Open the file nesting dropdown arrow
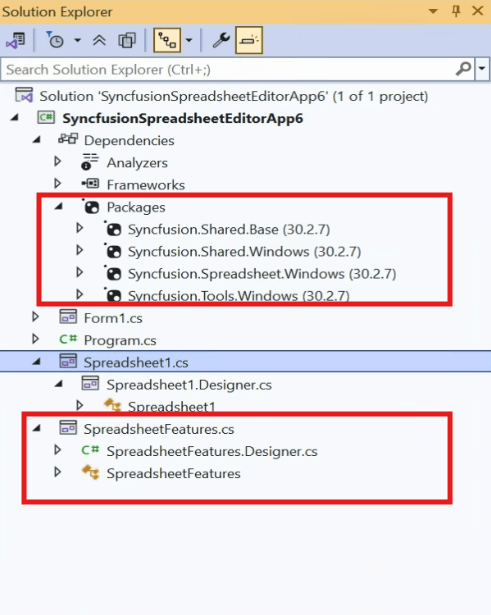This screenshot has height=615, width=491. point(189,40)
